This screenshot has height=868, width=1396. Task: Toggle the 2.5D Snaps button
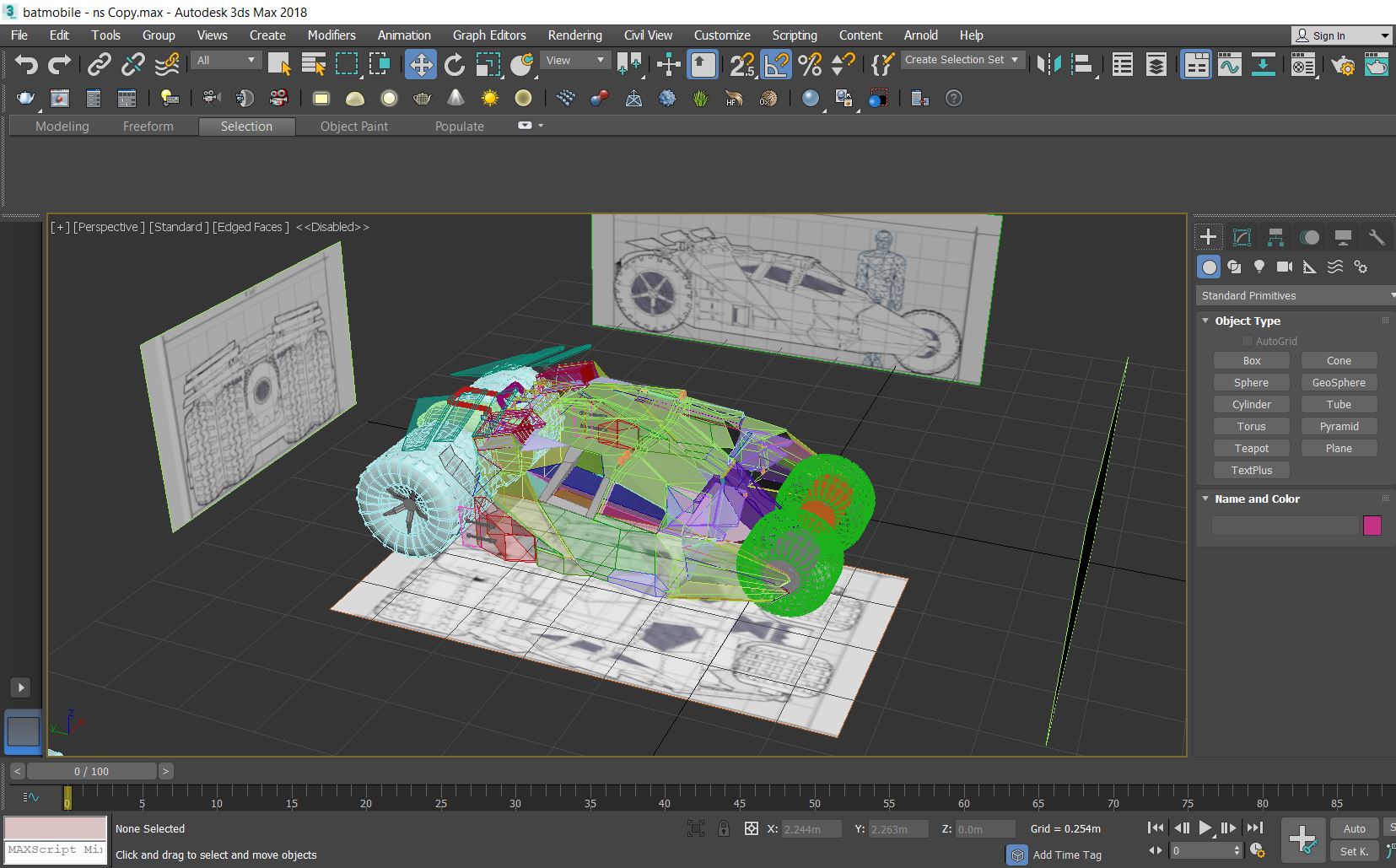pyautogui.click(x=742, y=64)
